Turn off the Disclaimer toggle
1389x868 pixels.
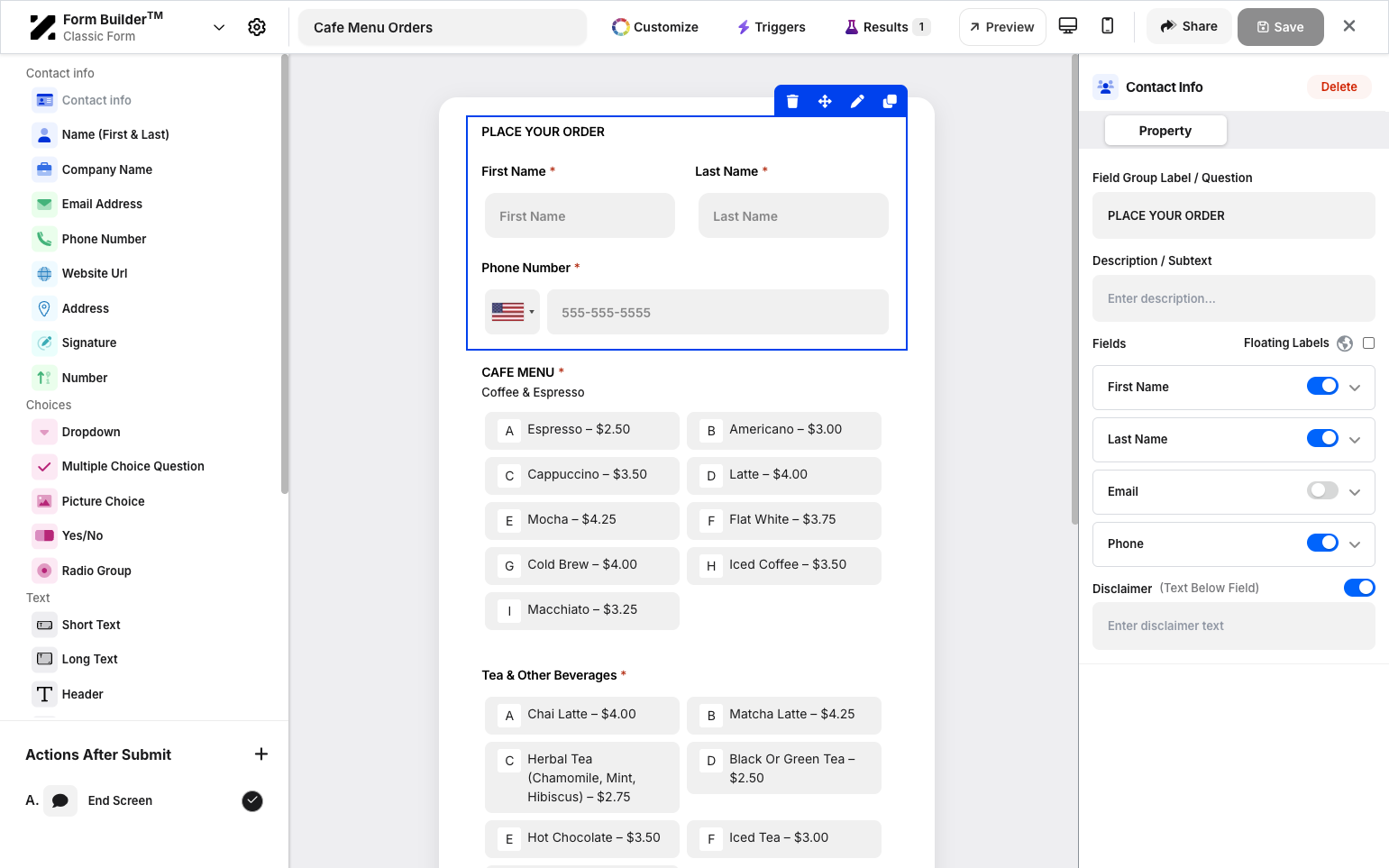pos(1359,588)
